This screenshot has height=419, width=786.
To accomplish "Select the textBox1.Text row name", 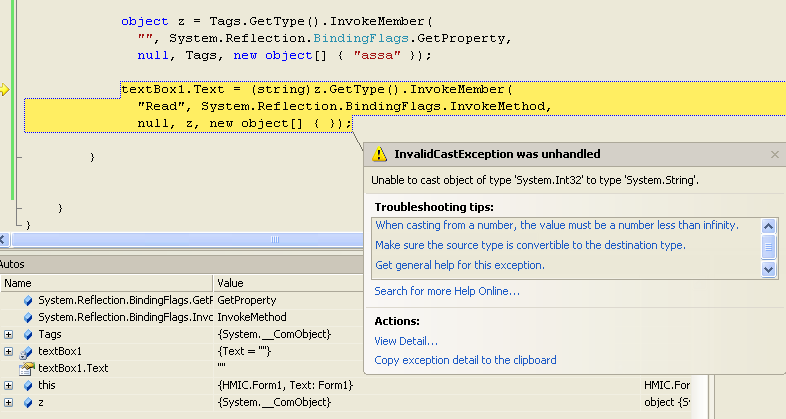I will click(73, 368).
